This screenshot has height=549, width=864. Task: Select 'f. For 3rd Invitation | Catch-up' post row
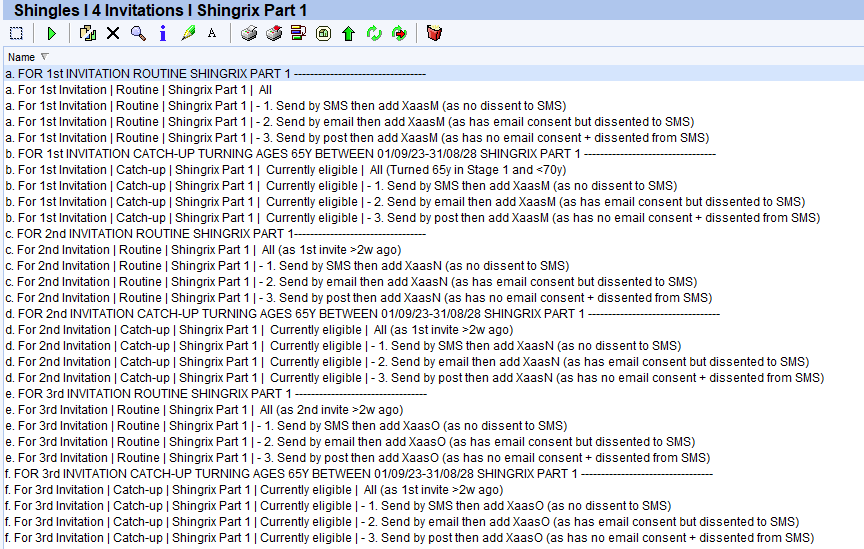click(434, 537)
